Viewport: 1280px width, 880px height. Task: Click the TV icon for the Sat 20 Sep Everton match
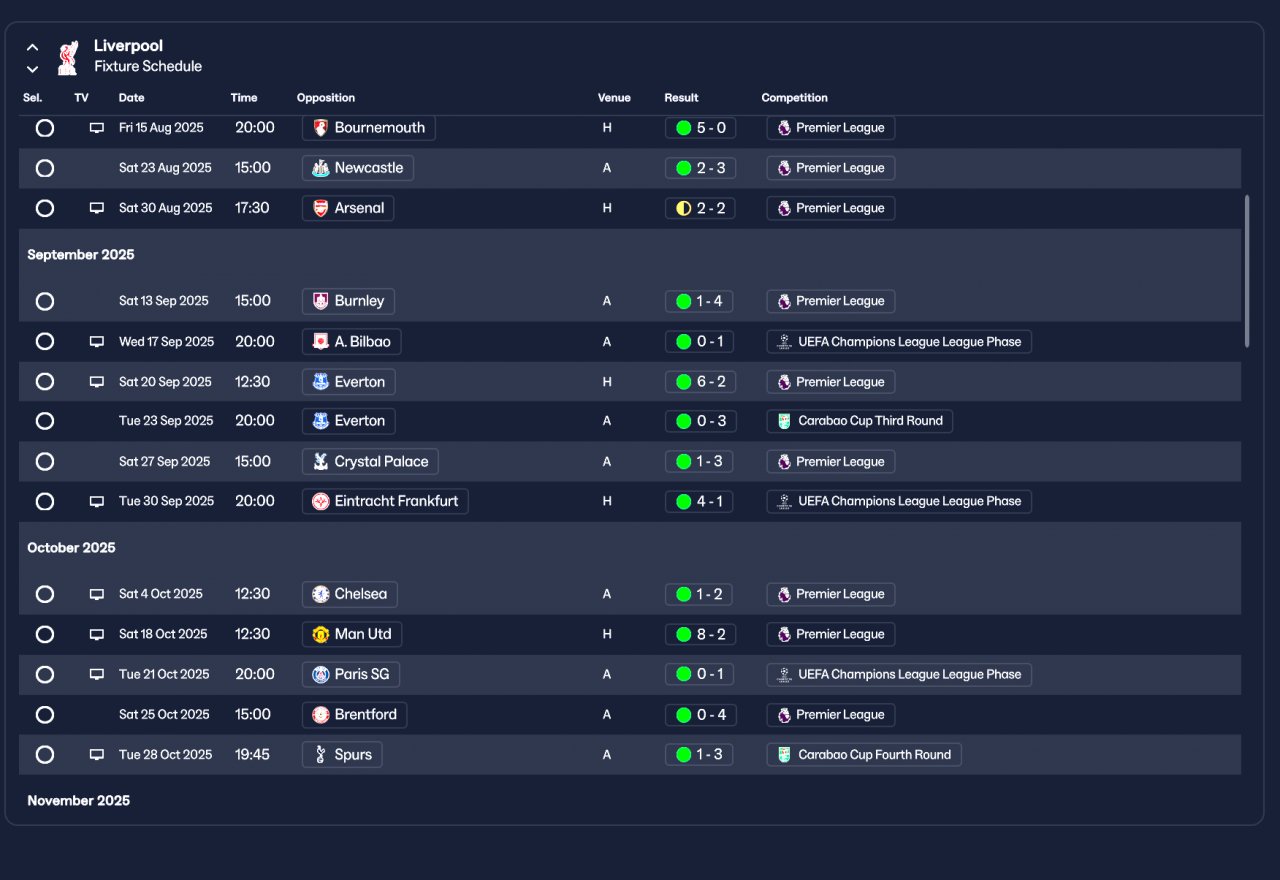click(x=97, y=382)
